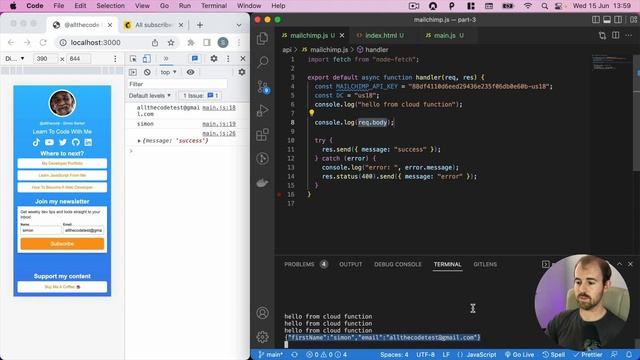This screenshot has width=640, height=360.
Task: Open console settings gear
Action: tap(242, 72)
